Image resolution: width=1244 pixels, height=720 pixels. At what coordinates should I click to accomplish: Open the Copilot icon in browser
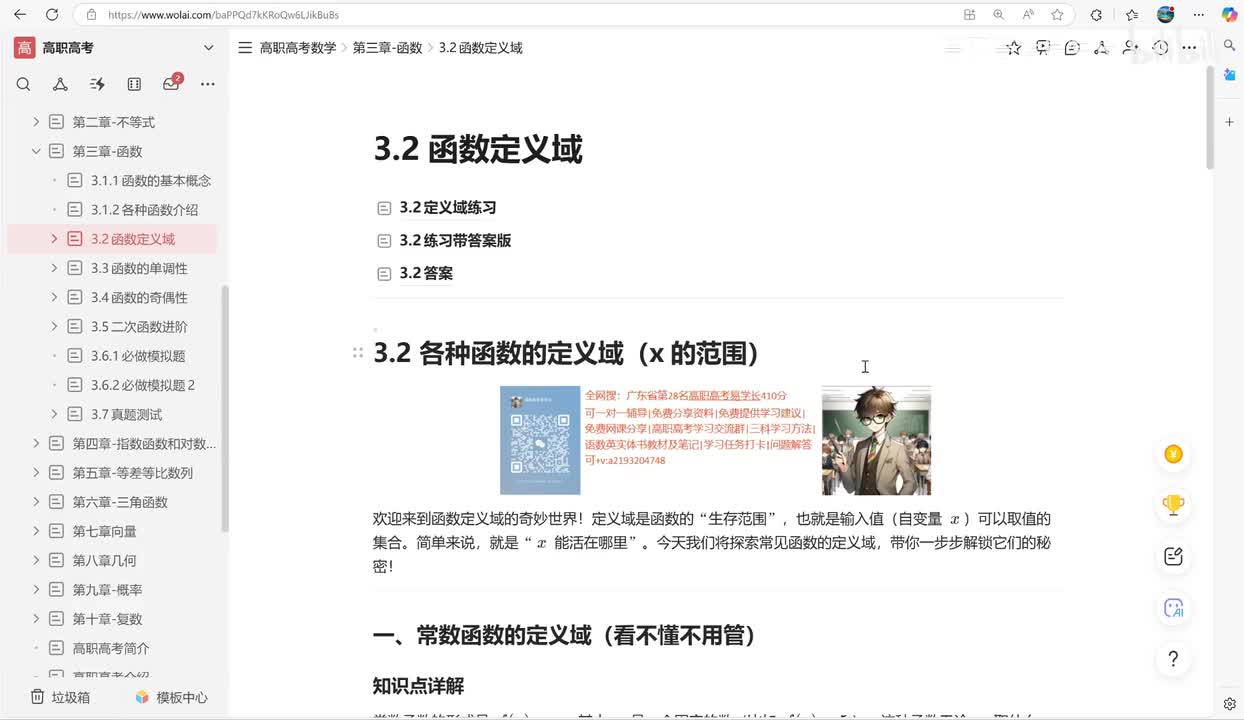coord(1229,15)
